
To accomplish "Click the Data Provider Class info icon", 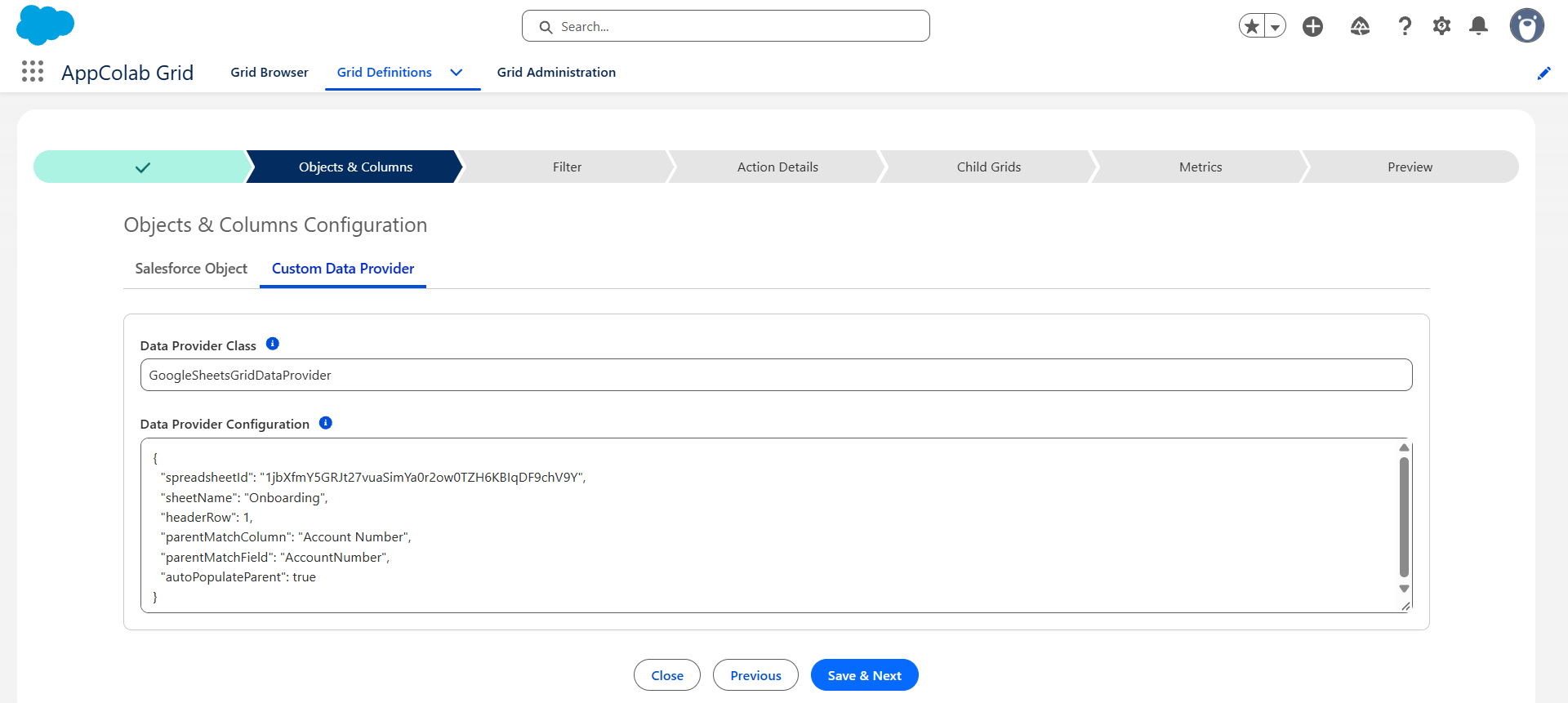I will [273, 344].
